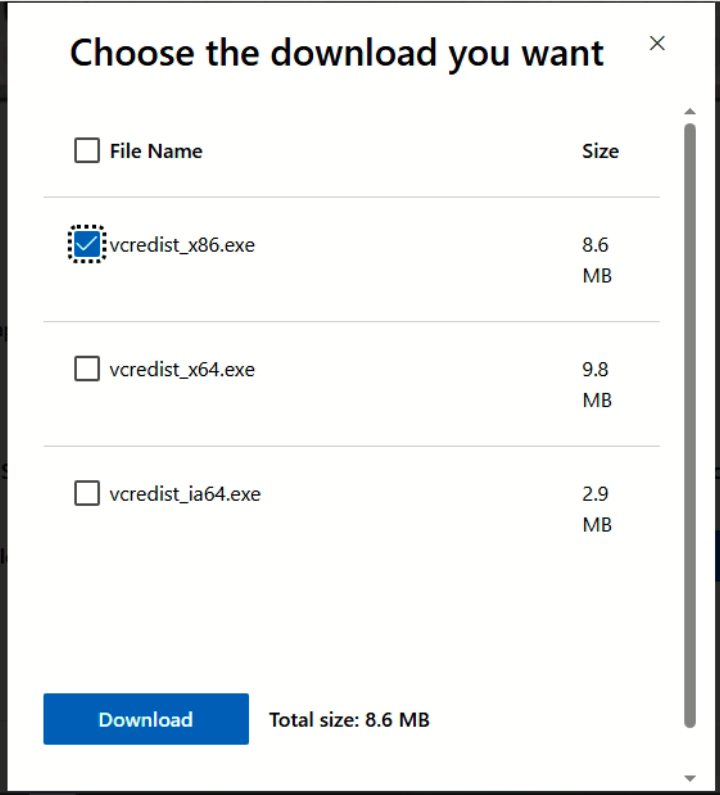Click the 9.8 MB size value

pos(596,384)
